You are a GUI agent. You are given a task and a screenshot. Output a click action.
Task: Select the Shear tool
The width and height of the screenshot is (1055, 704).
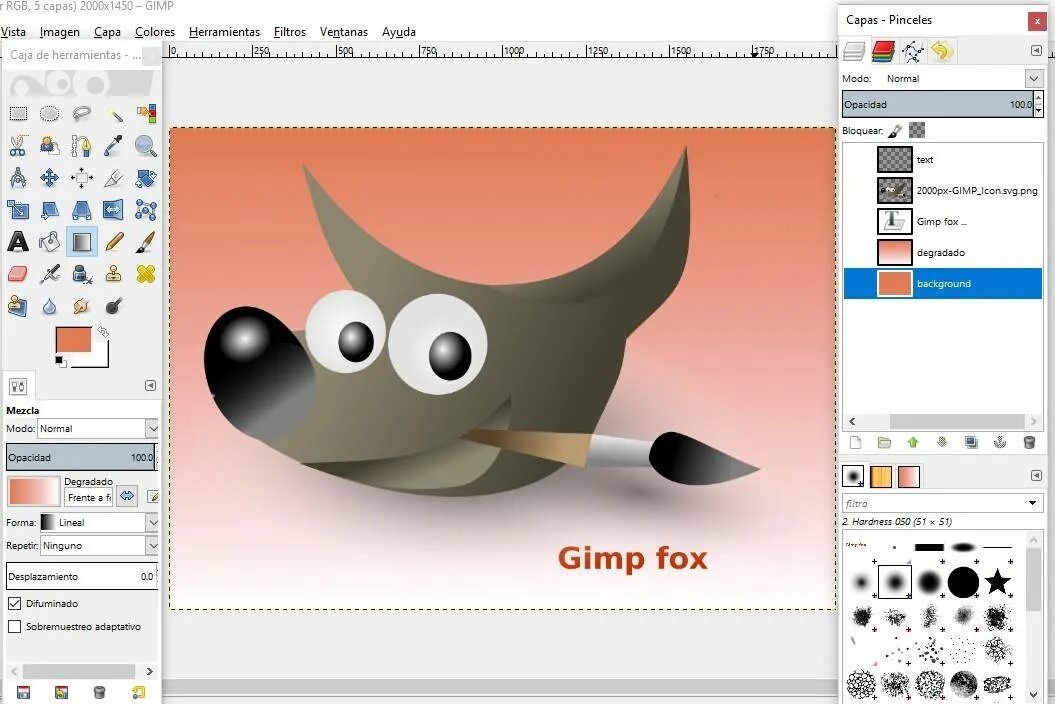49,210
